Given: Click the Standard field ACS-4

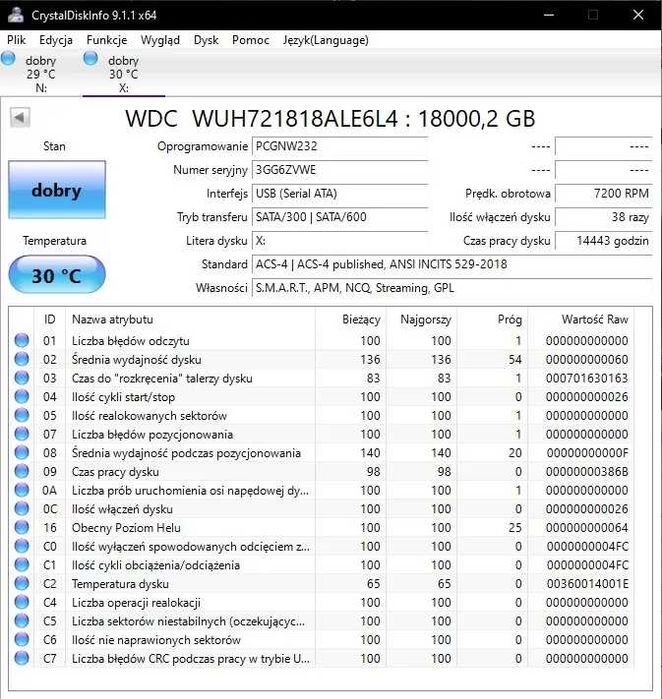Looking at the screenshot, I should [452, 264].
